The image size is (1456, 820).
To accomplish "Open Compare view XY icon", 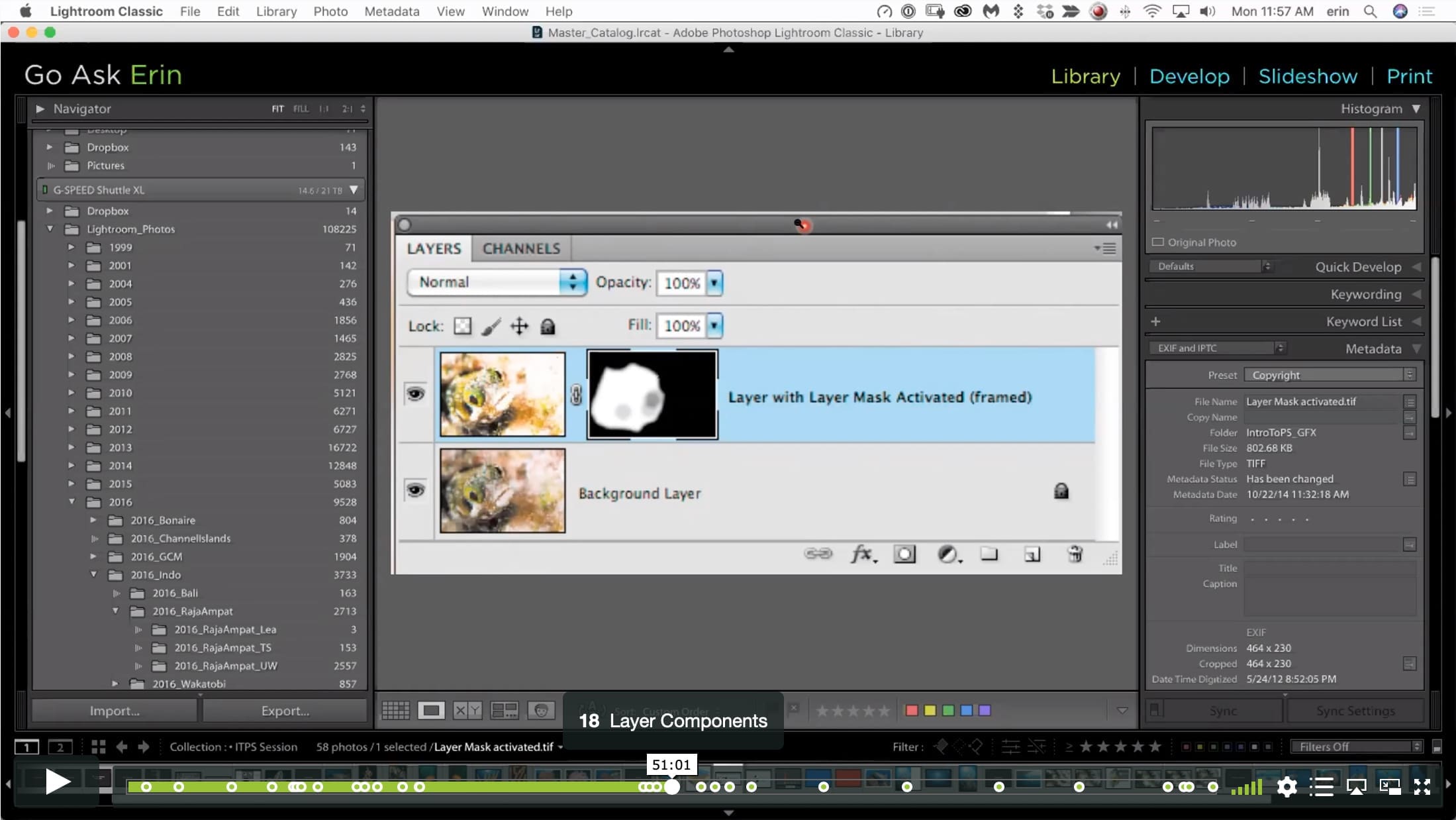I will point(467,711).
